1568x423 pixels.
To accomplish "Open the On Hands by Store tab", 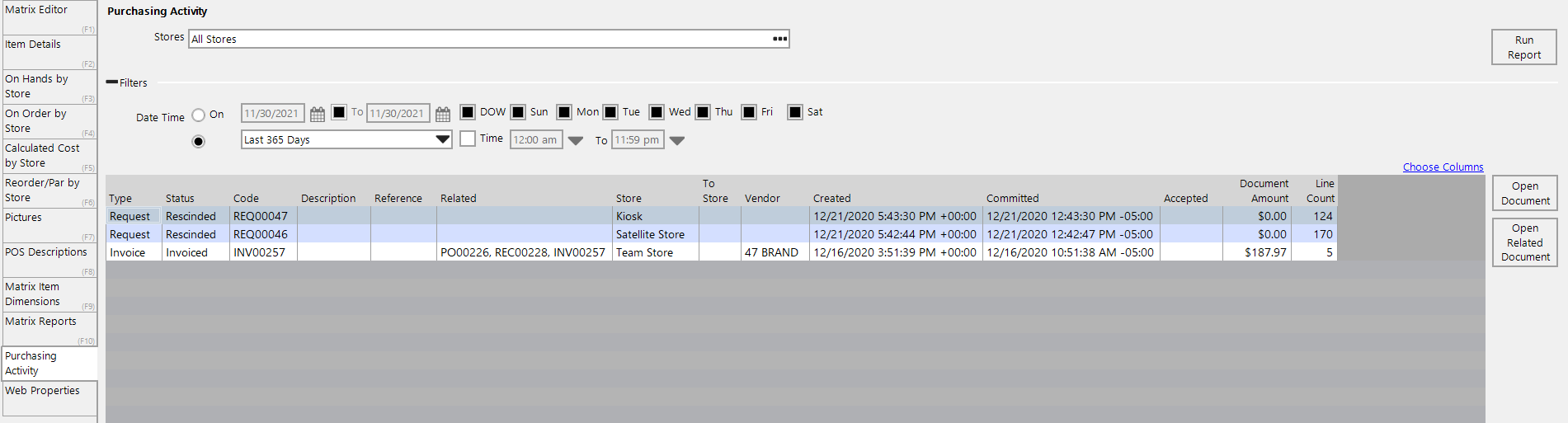I will [49, 87].
